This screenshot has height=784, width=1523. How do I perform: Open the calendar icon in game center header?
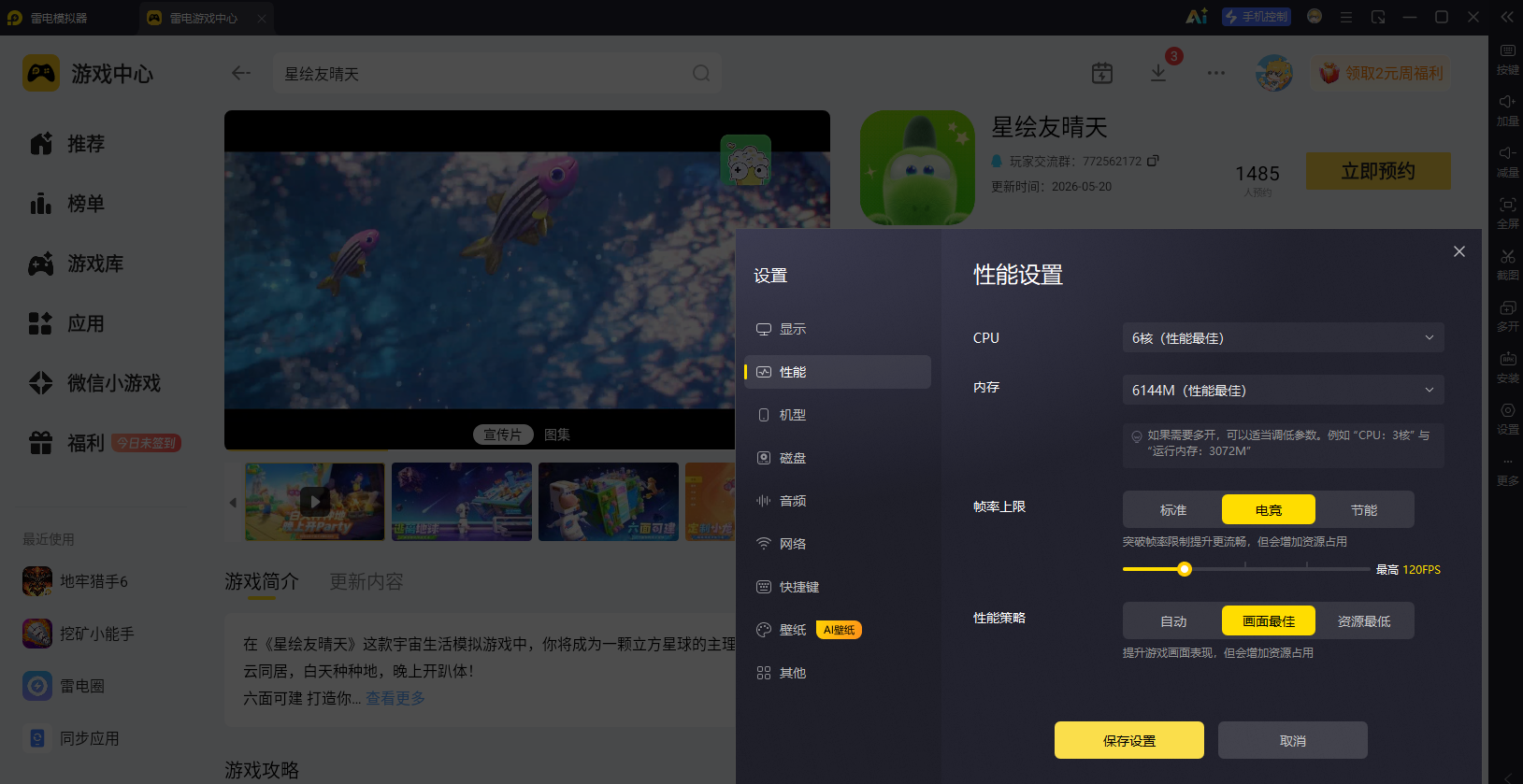click(x=1102, y=73)
